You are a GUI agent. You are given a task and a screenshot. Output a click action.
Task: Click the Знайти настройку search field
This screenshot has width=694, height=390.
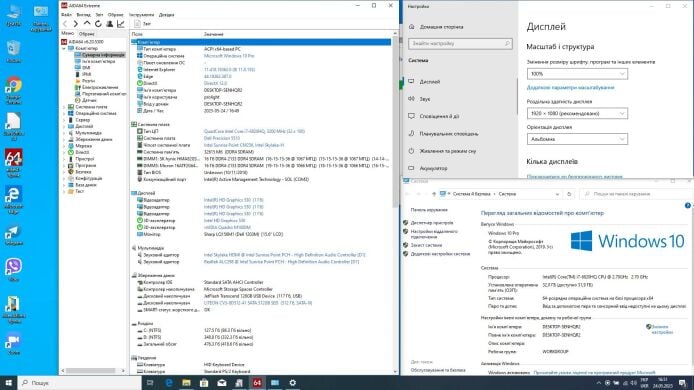tap(460, 43)
